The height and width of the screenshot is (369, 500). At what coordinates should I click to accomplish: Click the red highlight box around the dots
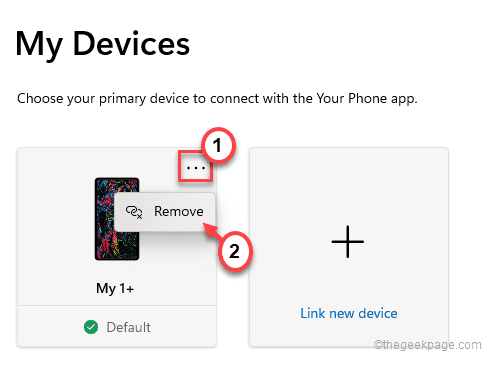(x=196, y=166)
